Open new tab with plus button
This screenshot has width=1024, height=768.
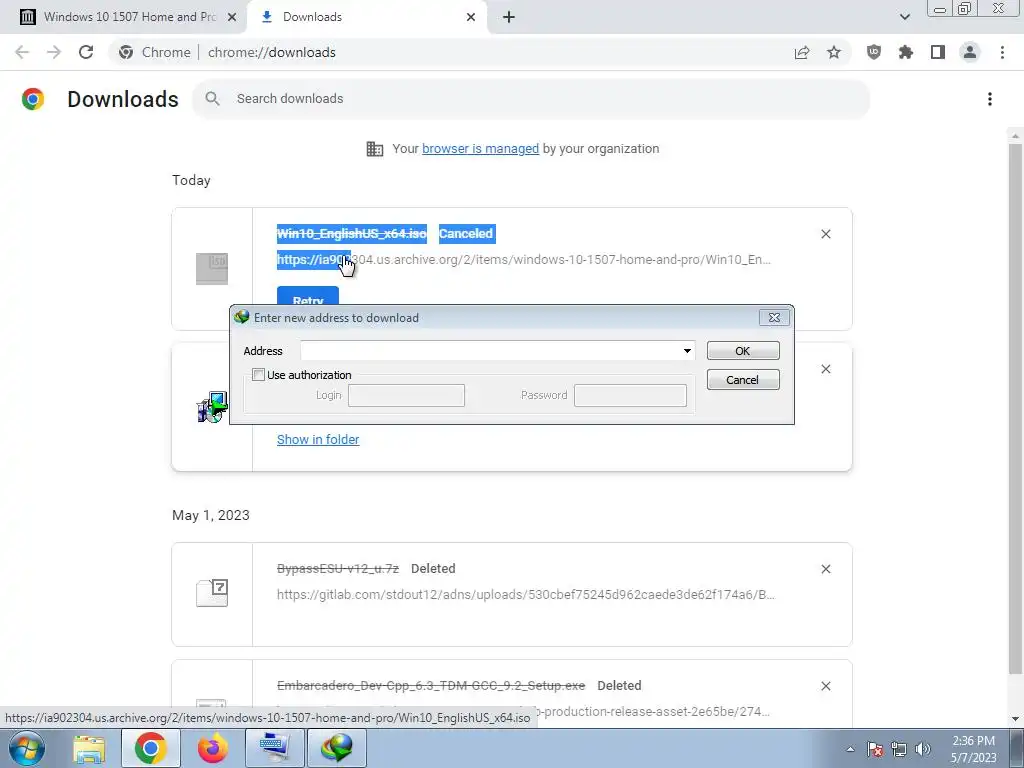(x=509, y=17)
